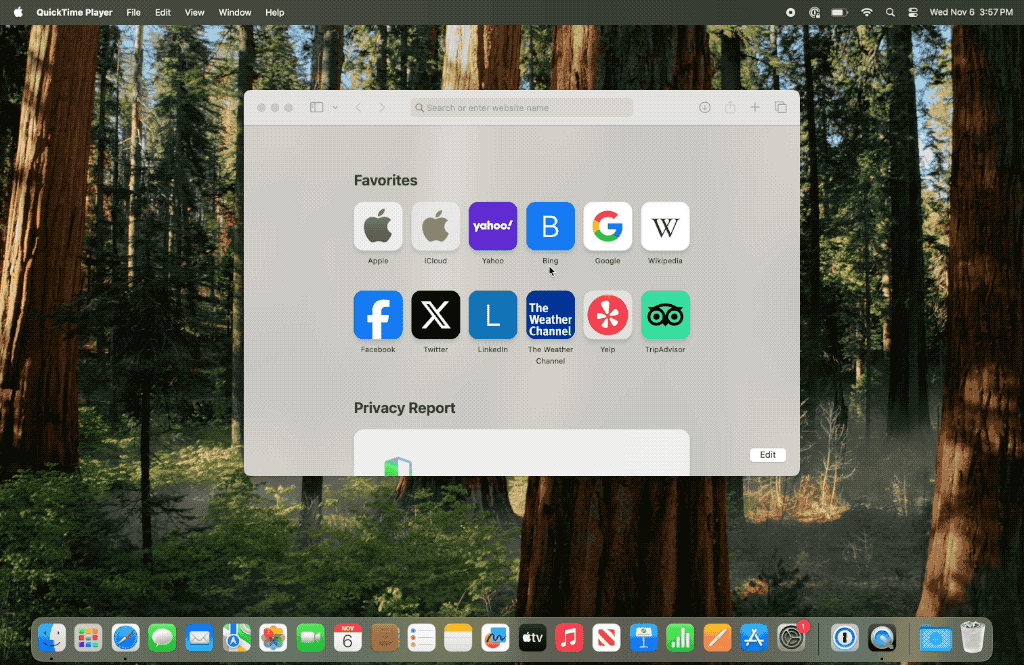Show battery status in menu bar

[x=839, y=12]
